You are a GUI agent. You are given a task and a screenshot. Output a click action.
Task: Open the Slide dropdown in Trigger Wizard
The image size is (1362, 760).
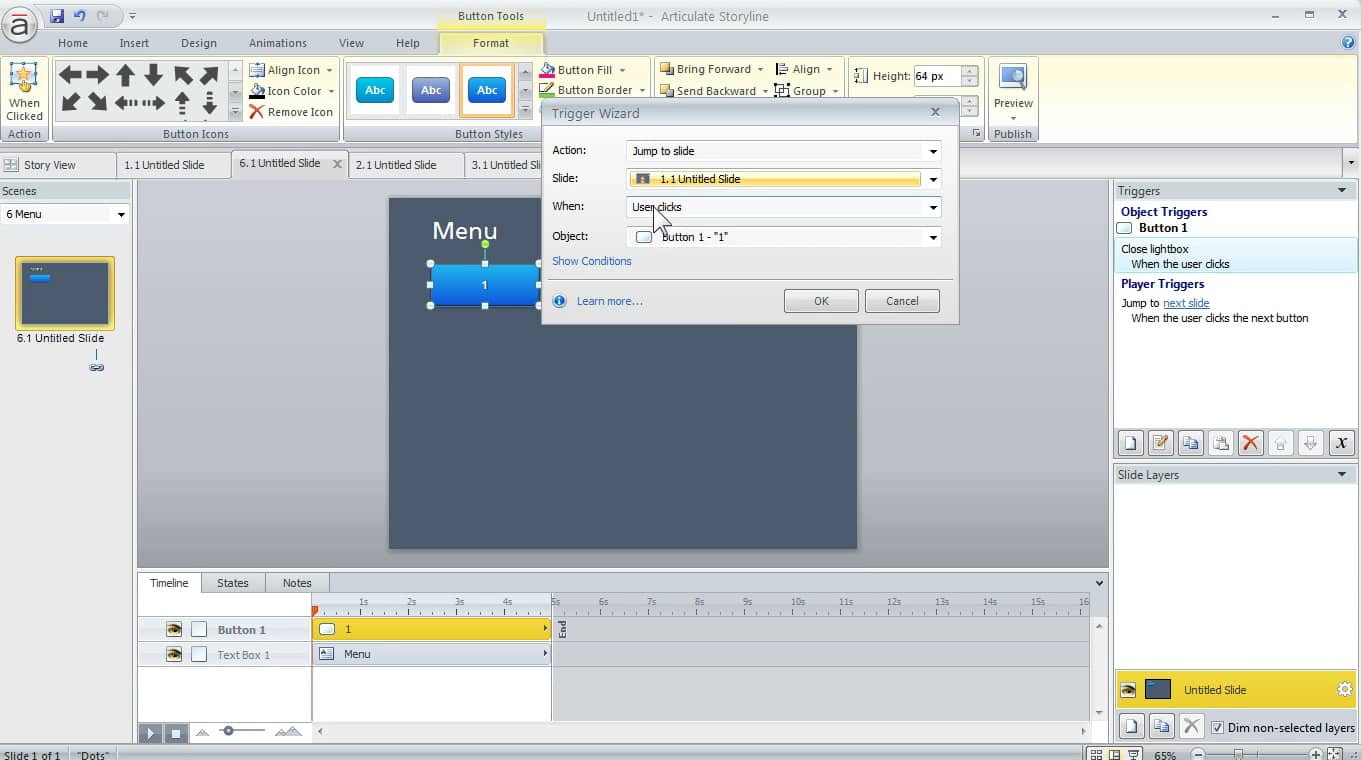933,180
